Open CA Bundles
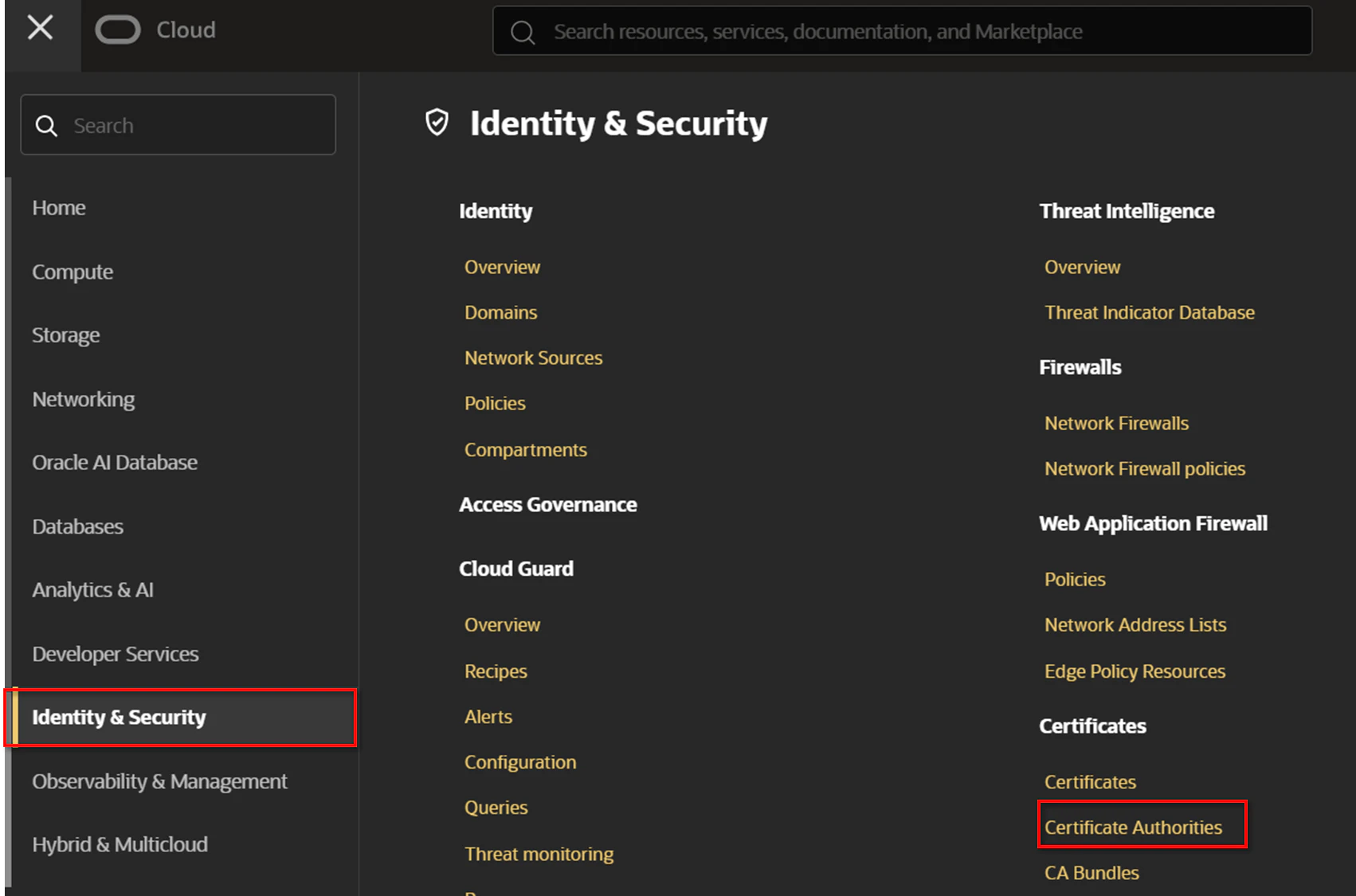 1092,873
